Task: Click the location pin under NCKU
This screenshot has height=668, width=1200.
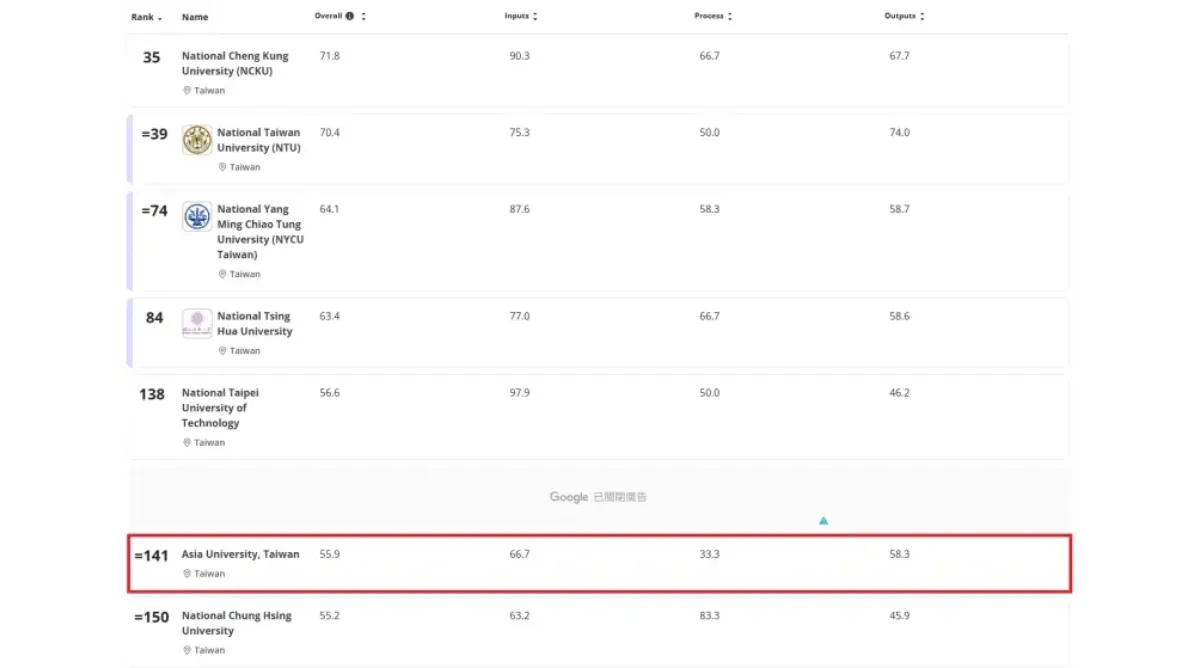Action: click(186, 91)
